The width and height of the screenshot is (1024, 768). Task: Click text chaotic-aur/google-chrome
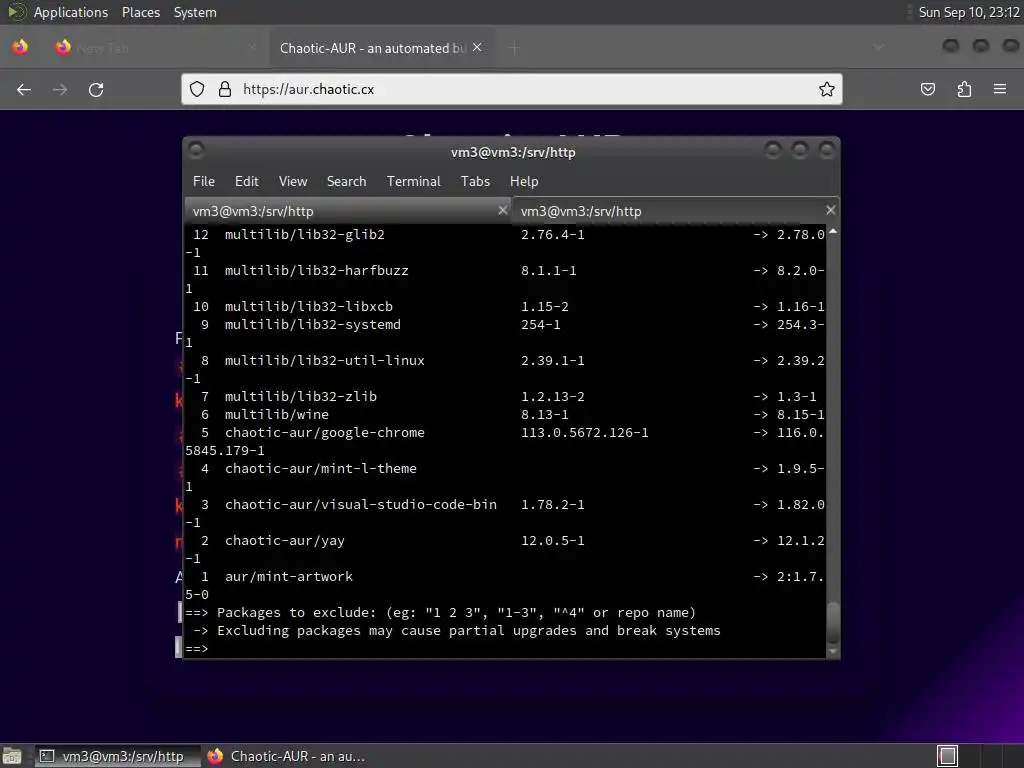325,432
